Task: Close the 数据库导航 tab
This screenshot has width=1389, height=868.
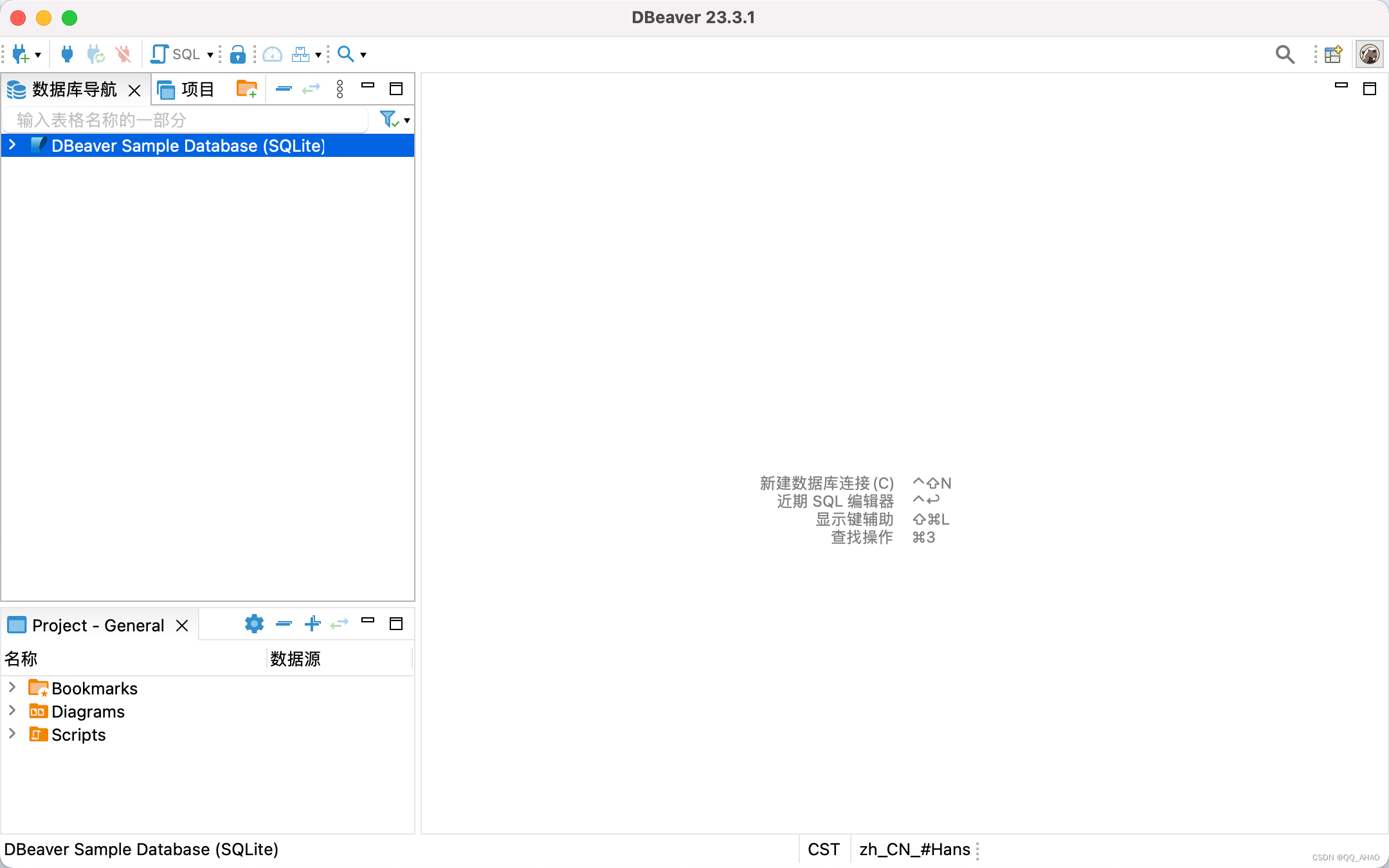Action: pos(134,91)
